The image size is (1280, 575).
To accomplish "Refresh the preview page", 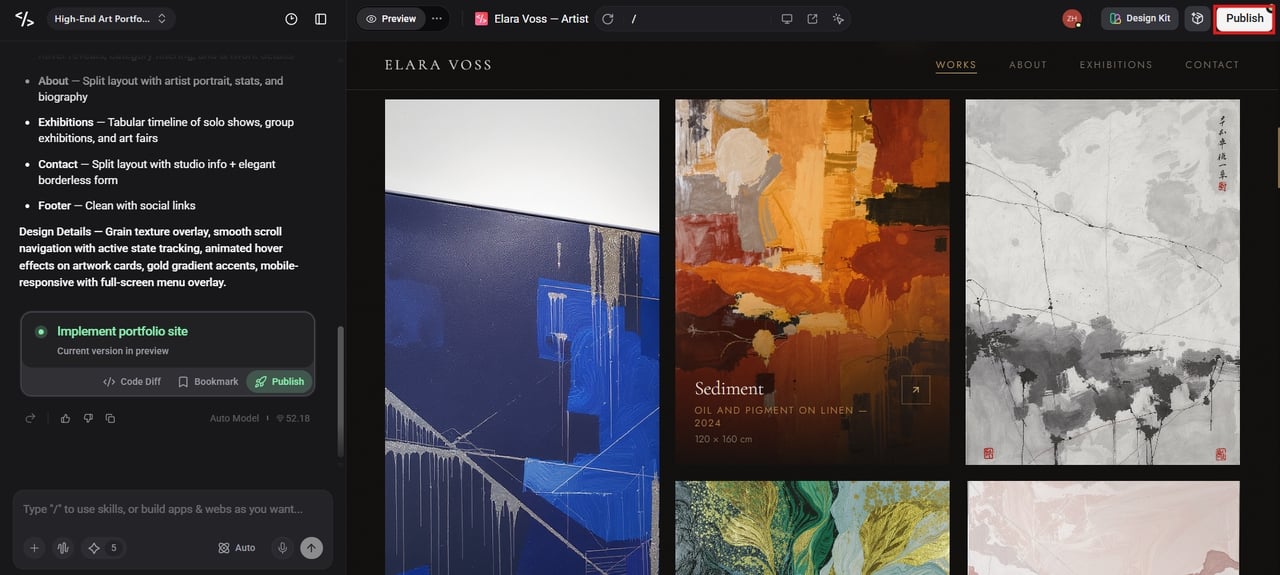I will coord(607,19).
